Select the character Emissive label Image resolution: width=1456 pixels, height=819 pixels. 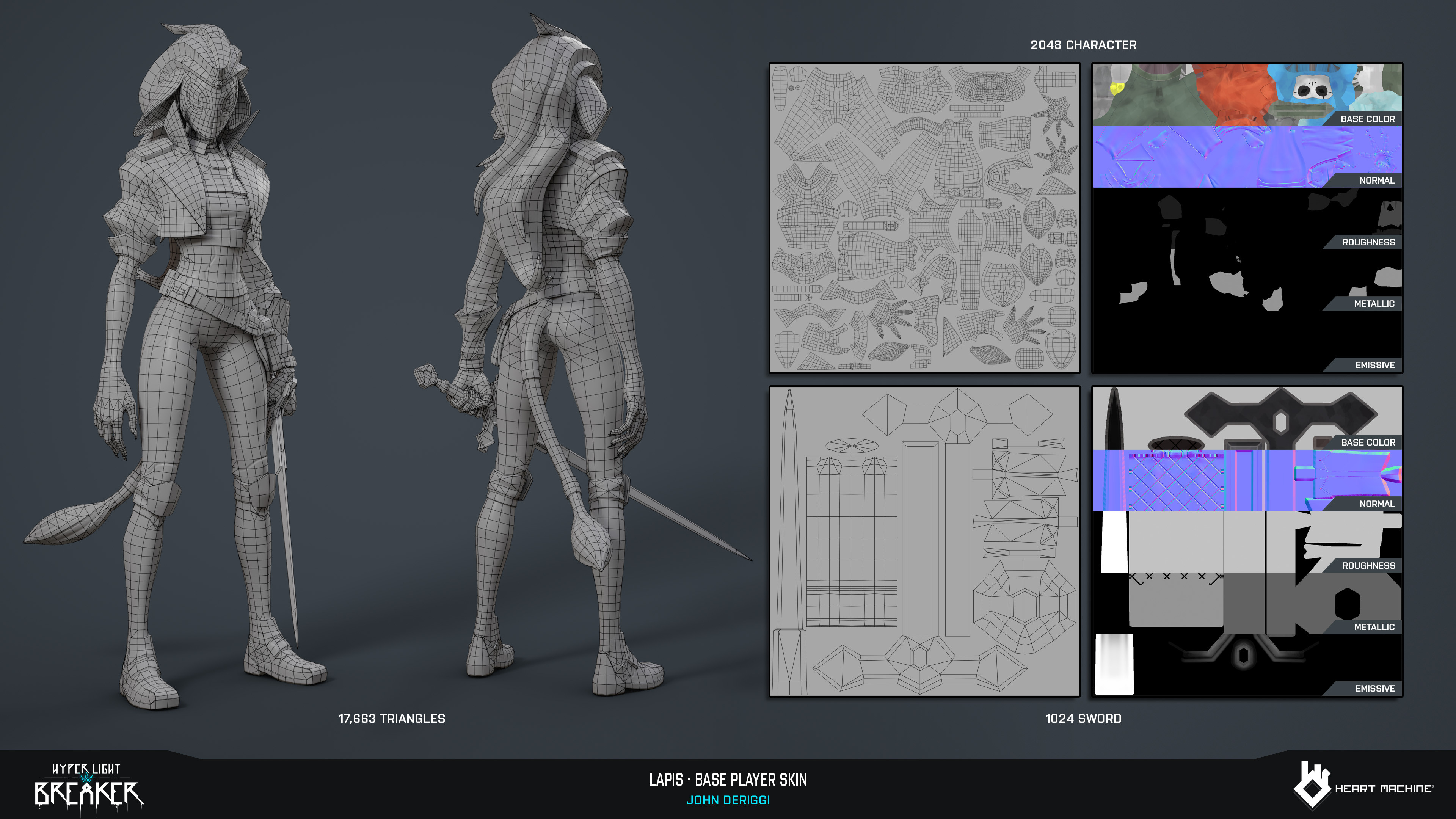(1374, 365)
